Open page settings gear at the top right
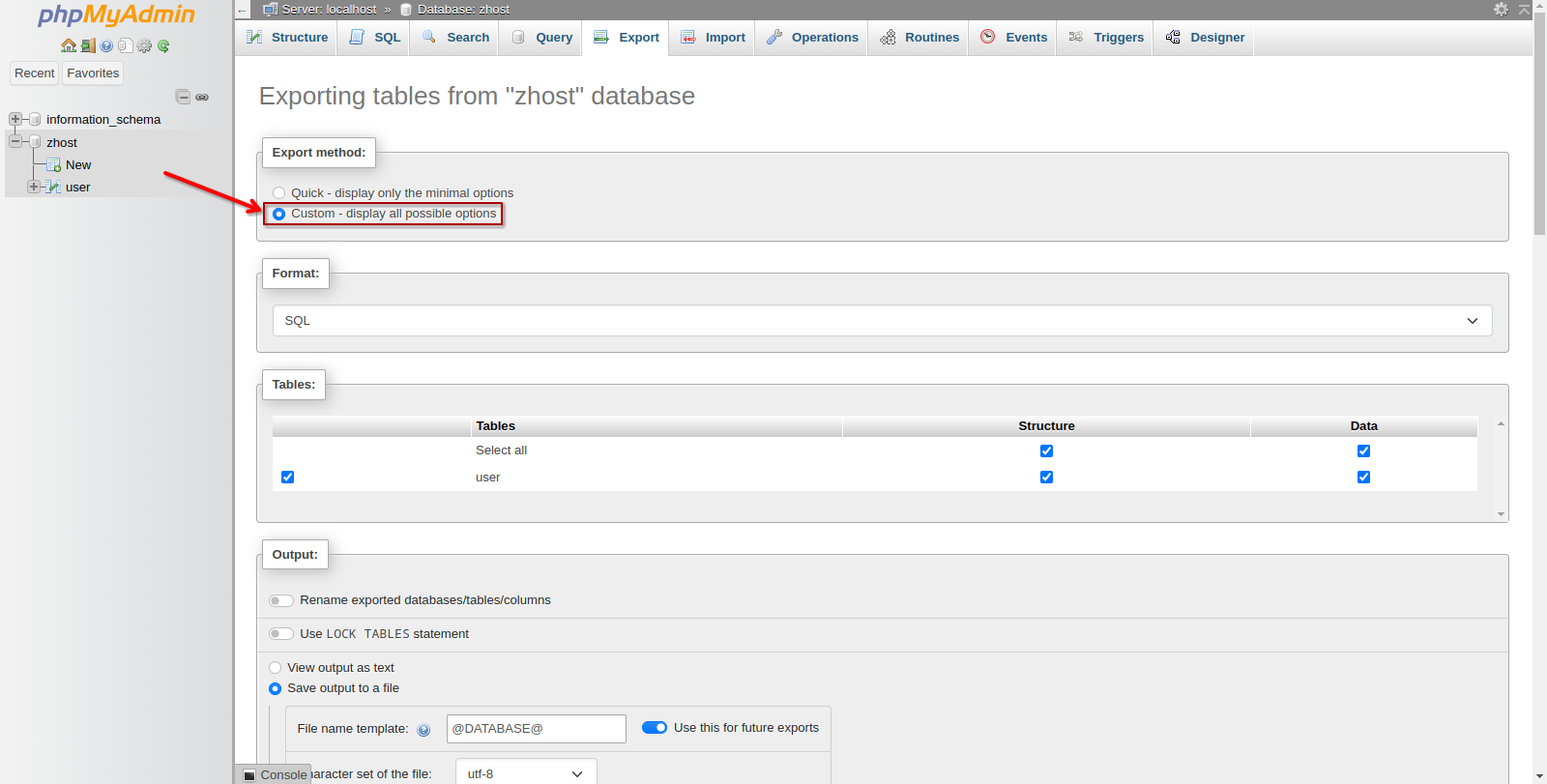The width and height of the screenshot is (1547, 784). tap(1501, 9)
